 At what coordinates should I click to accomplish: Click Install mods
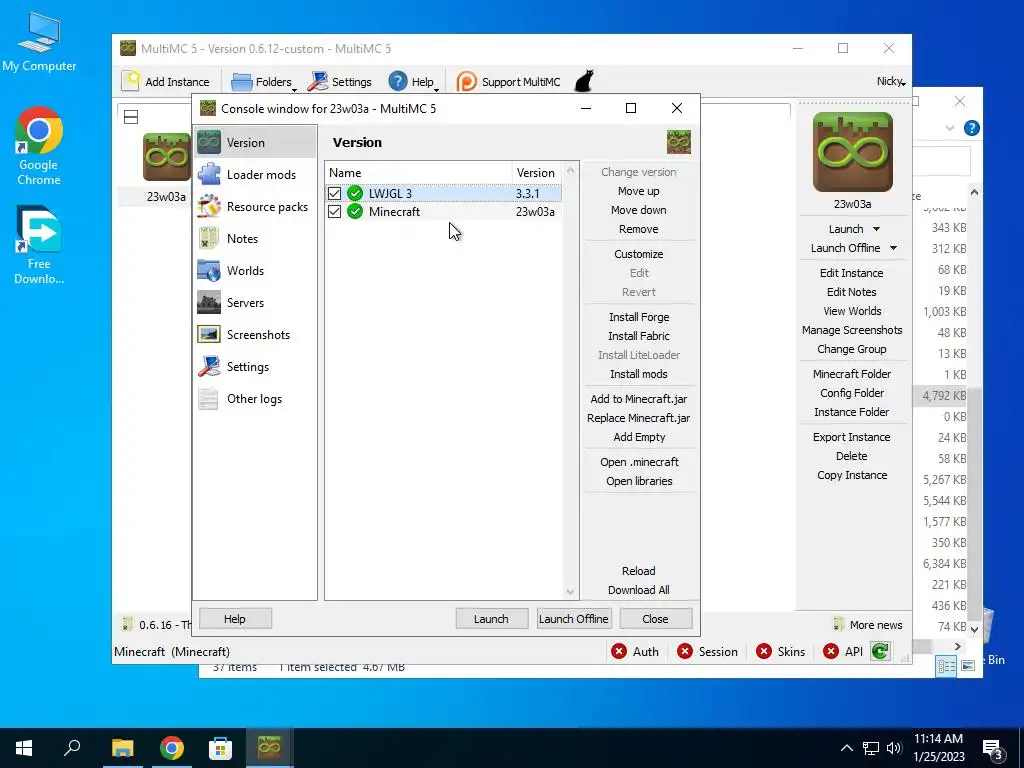coord(639,374)
